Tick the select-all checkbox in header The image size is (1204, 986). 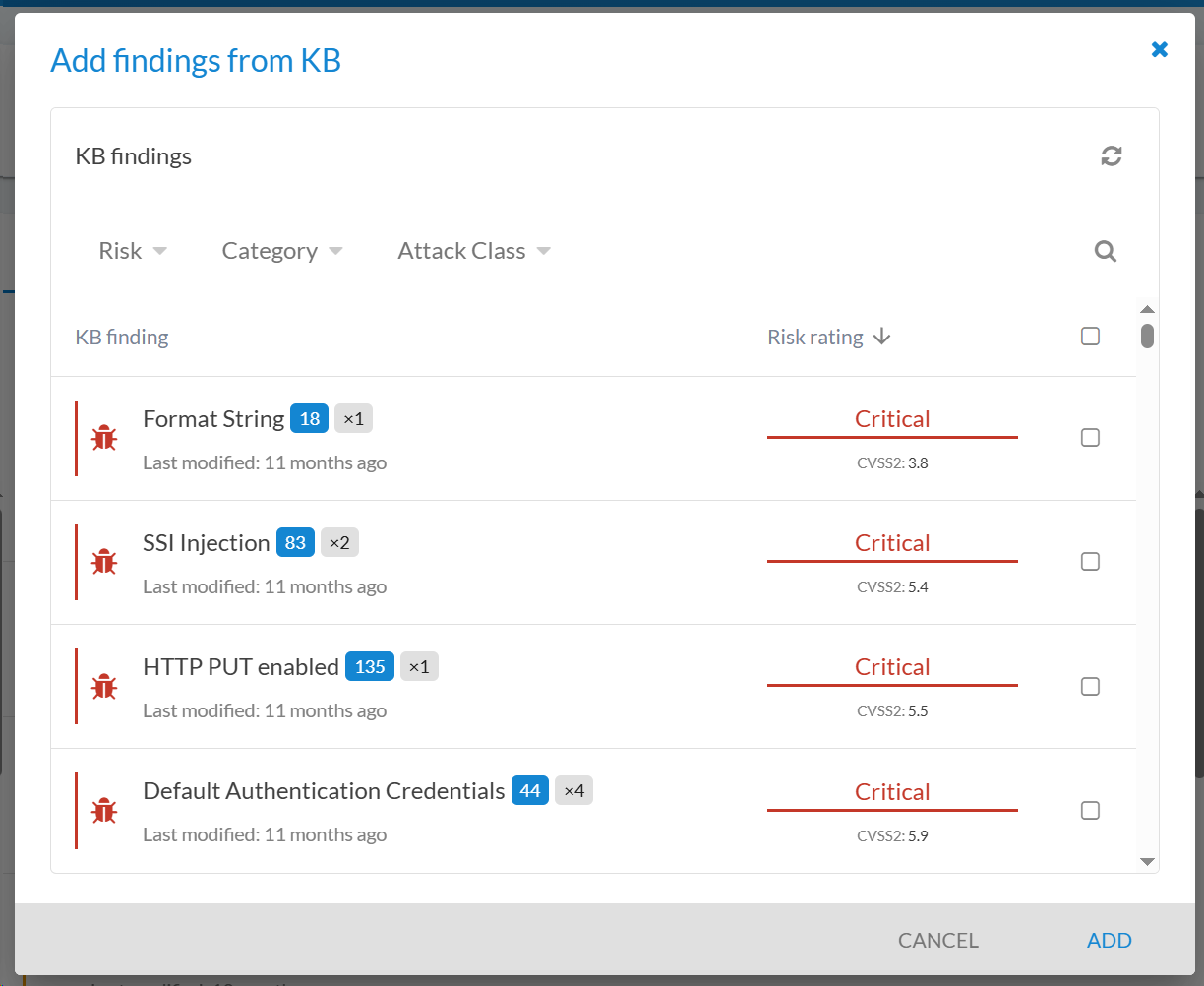1090,337
